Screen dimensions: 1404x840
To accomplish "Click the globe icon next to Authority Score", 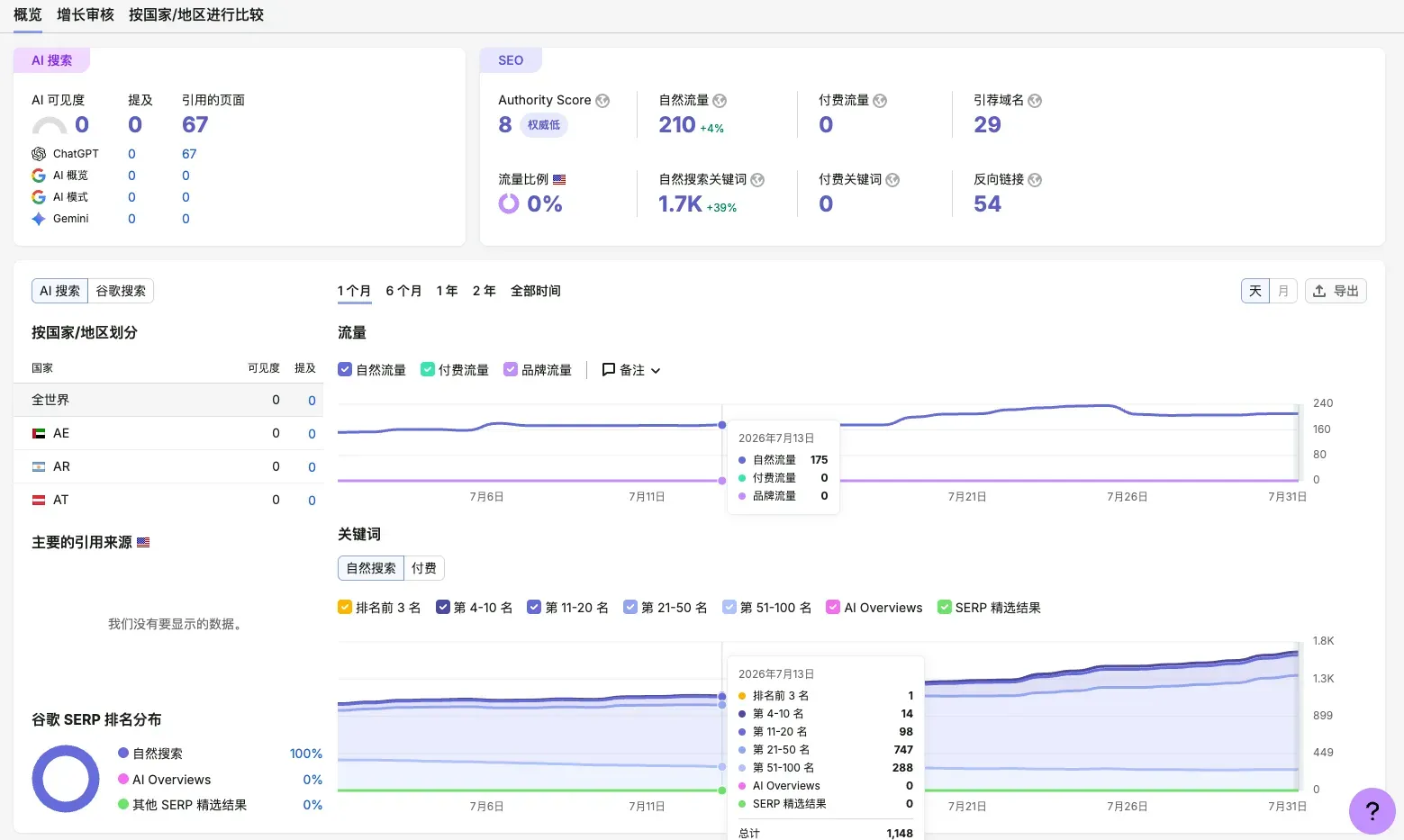I will tap(602, 101).
